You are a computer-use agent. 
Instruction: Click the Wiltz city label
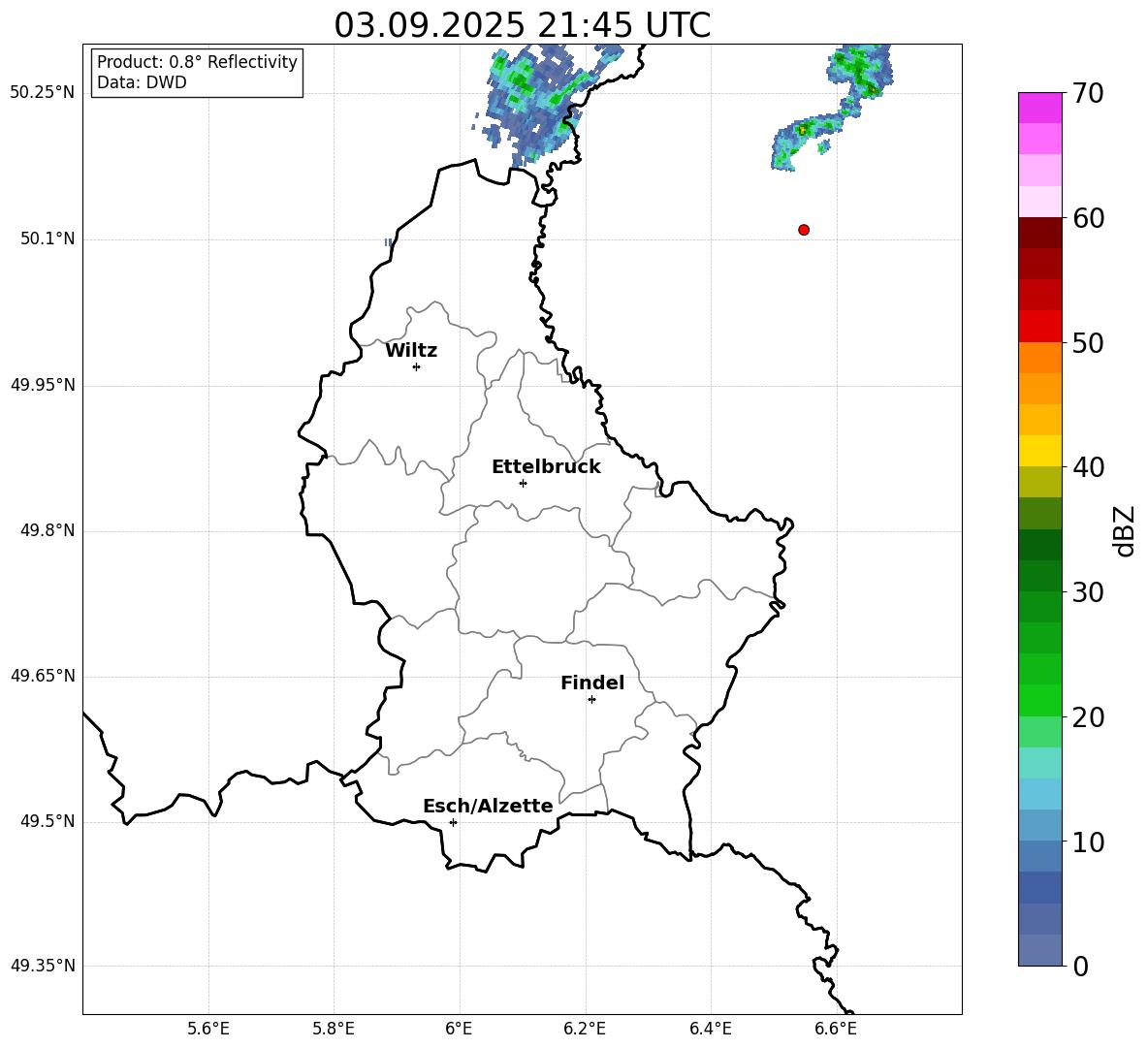coord(411,351)
